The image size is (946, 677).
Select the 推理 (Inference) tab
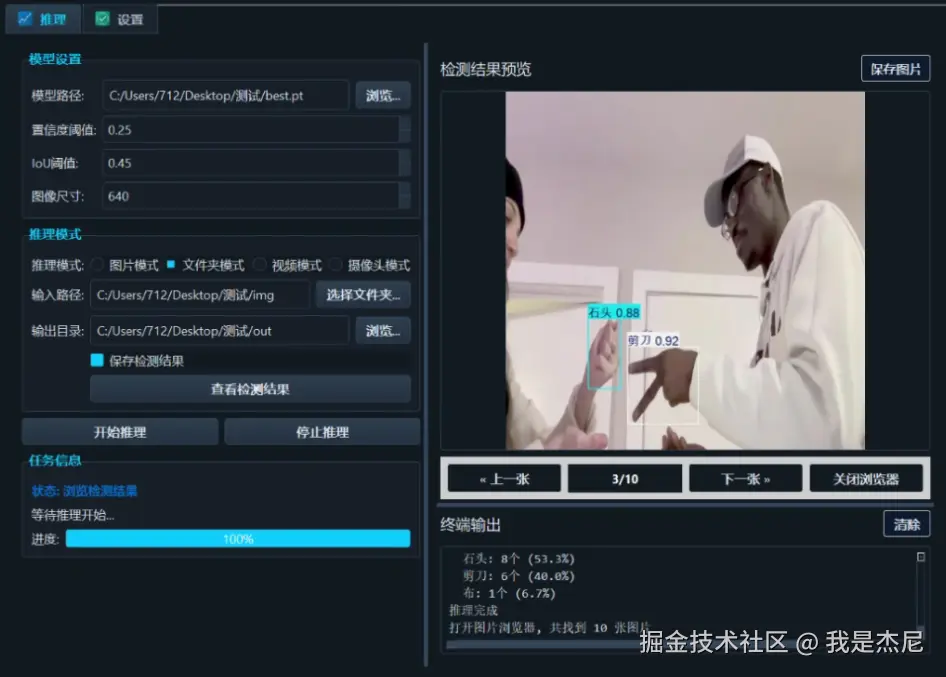pyautogui.click(x=43, y=19)
